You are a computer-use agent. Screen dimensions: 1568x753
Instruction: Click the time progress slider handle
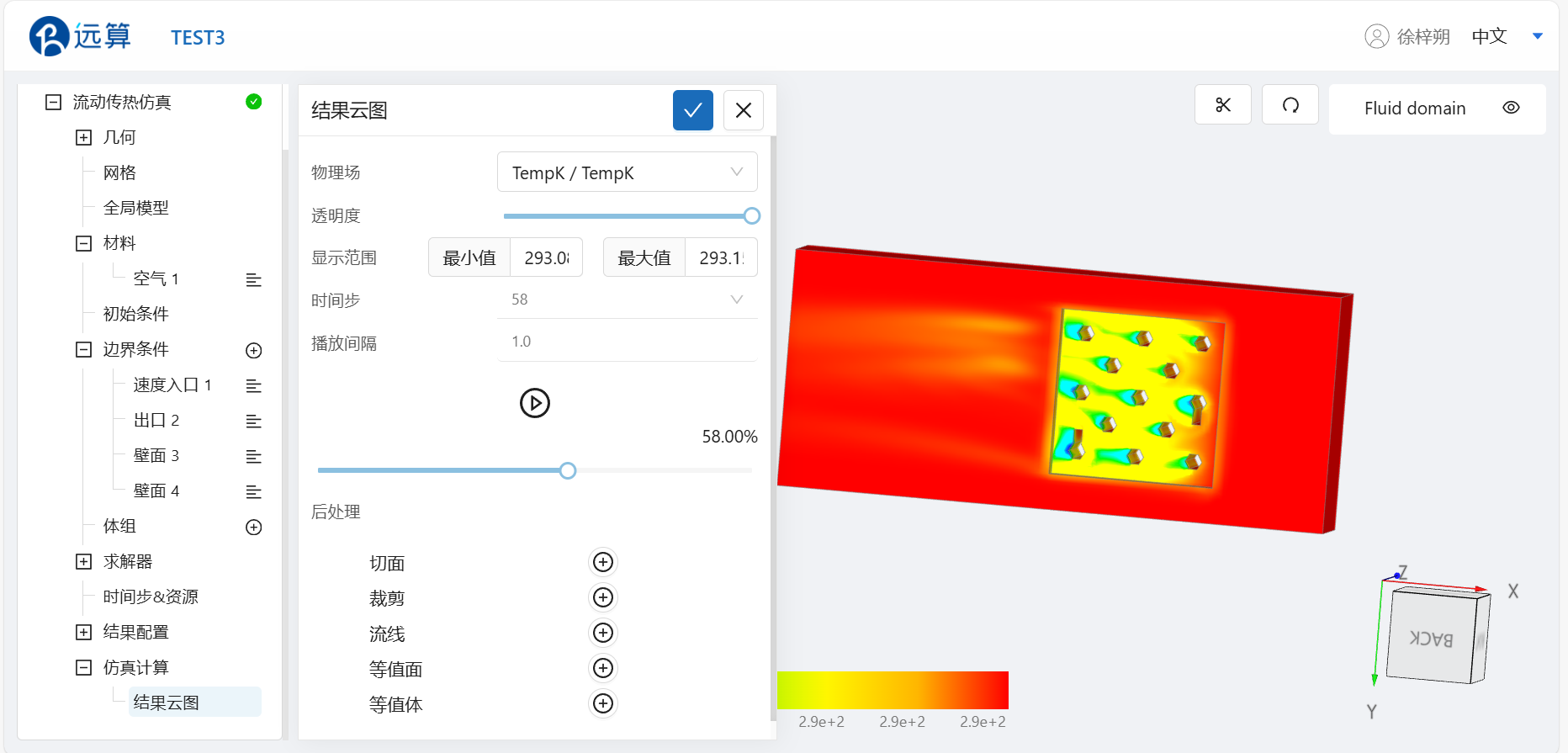coord(568,470)
